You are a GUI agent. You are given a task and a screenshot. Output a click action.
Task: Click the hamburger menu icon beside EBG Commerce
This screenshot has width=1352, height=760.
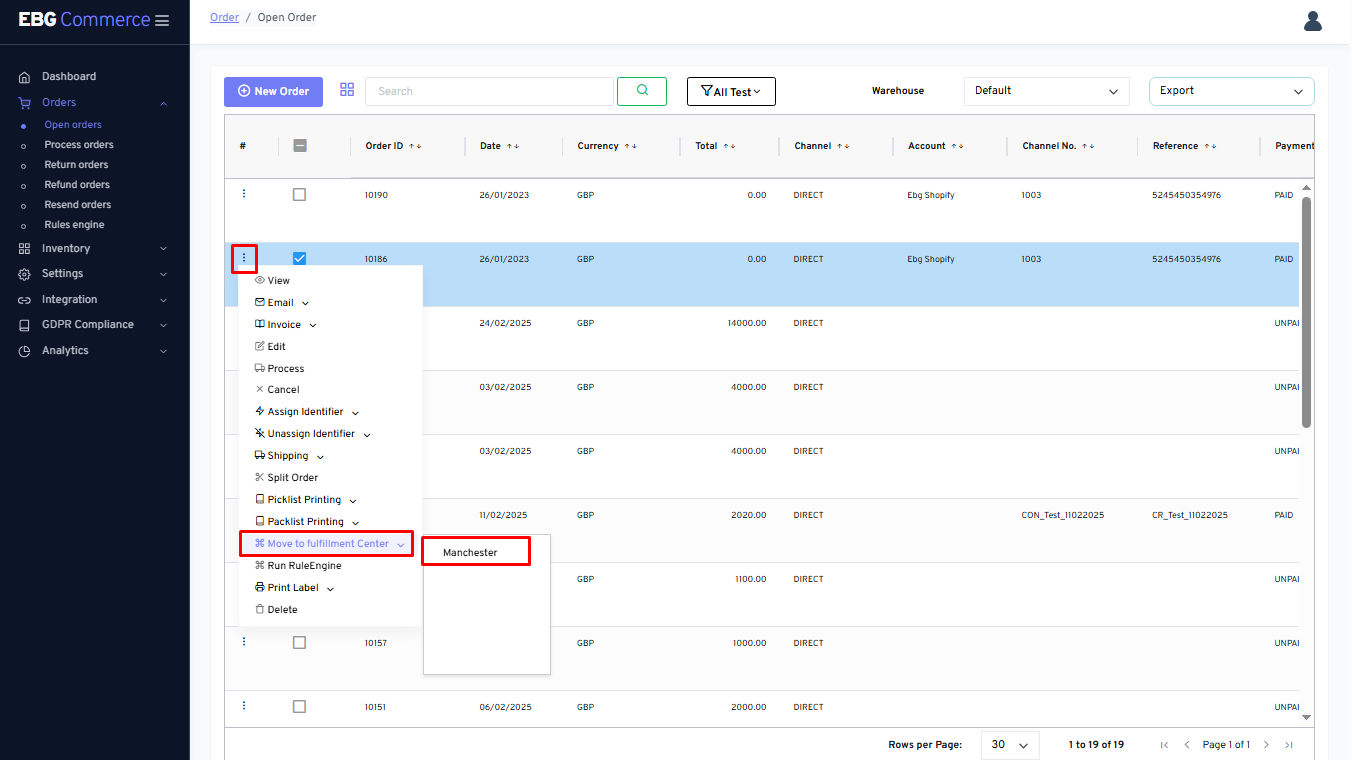tap(162, 21)
